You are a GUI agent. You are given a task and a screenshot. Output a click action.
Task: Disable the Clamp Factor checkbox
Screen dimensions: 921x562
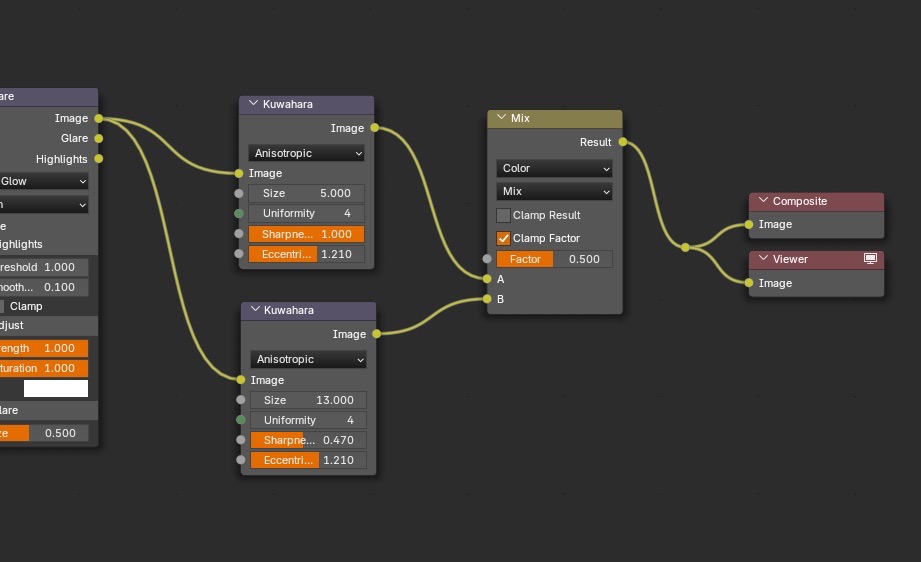click(503, 238)
